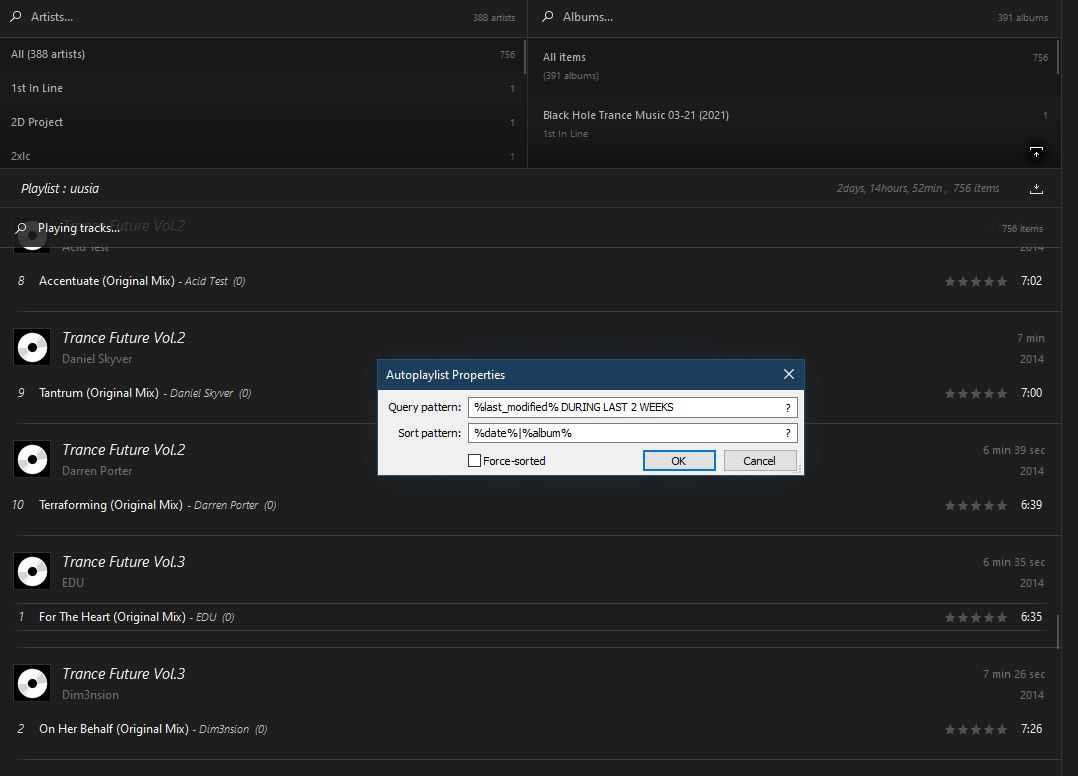Select track For The Heart (Original Mix)
Screen dimensions: 1078x776
click(x=529, y=617)
